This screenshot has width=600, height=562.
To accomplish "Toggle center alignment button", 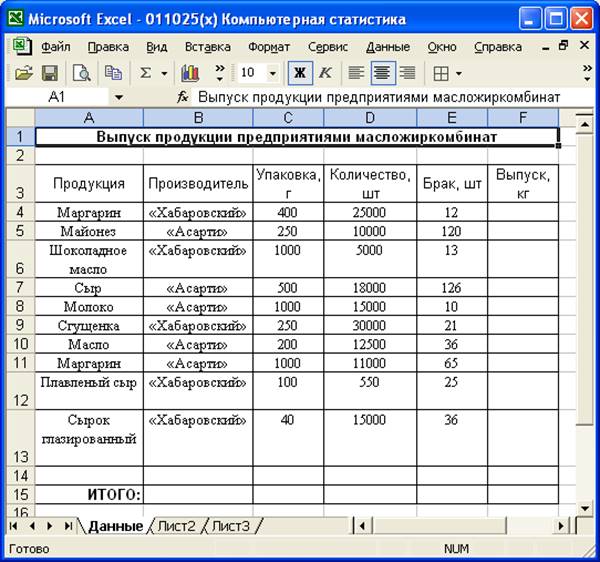I will click(x=382, y=73).
